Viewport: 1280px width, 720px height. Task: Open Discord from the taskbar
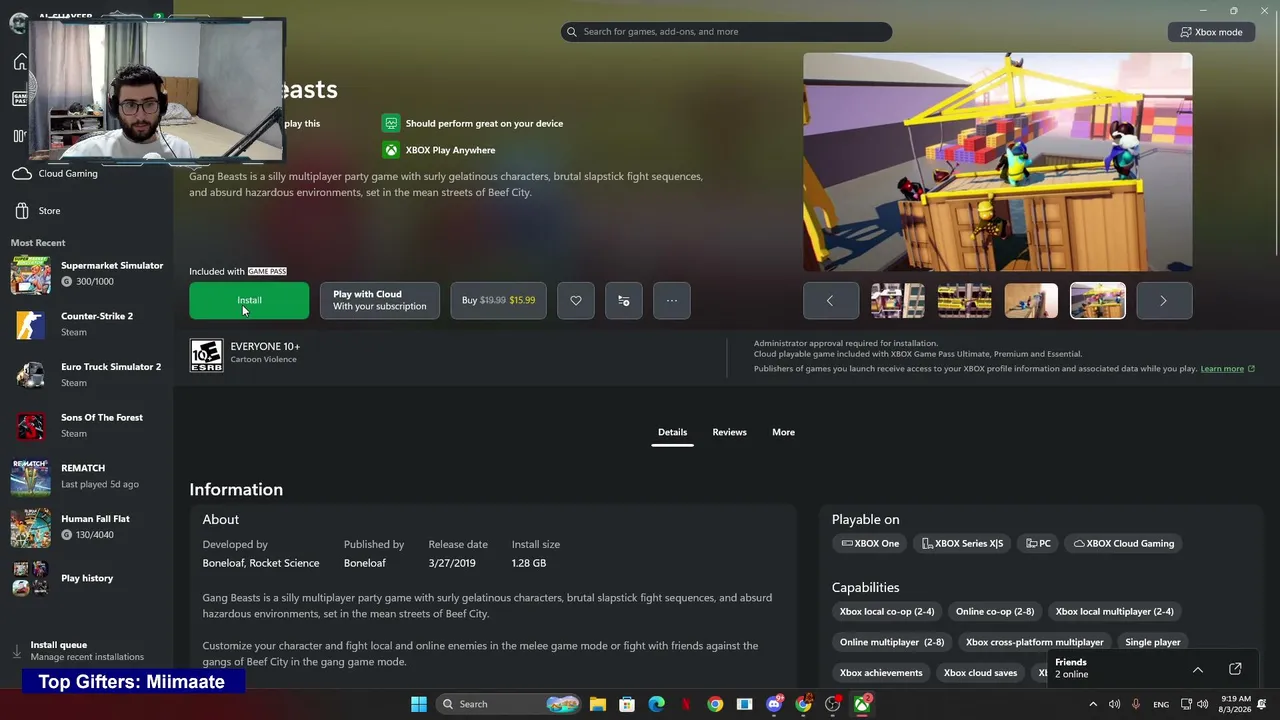pos(774,704)
